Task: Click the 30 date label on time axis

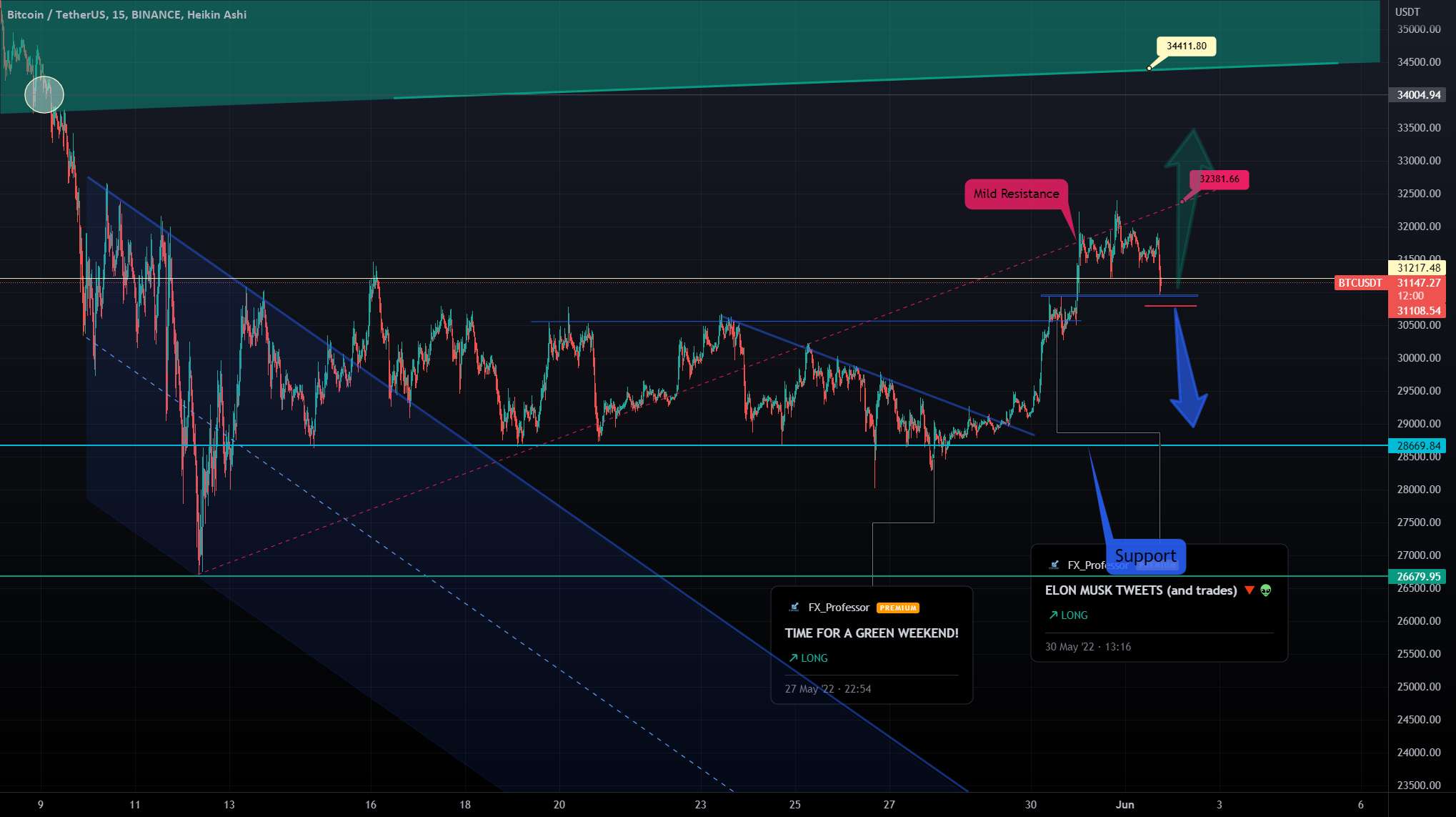Action: [1031, 805]
